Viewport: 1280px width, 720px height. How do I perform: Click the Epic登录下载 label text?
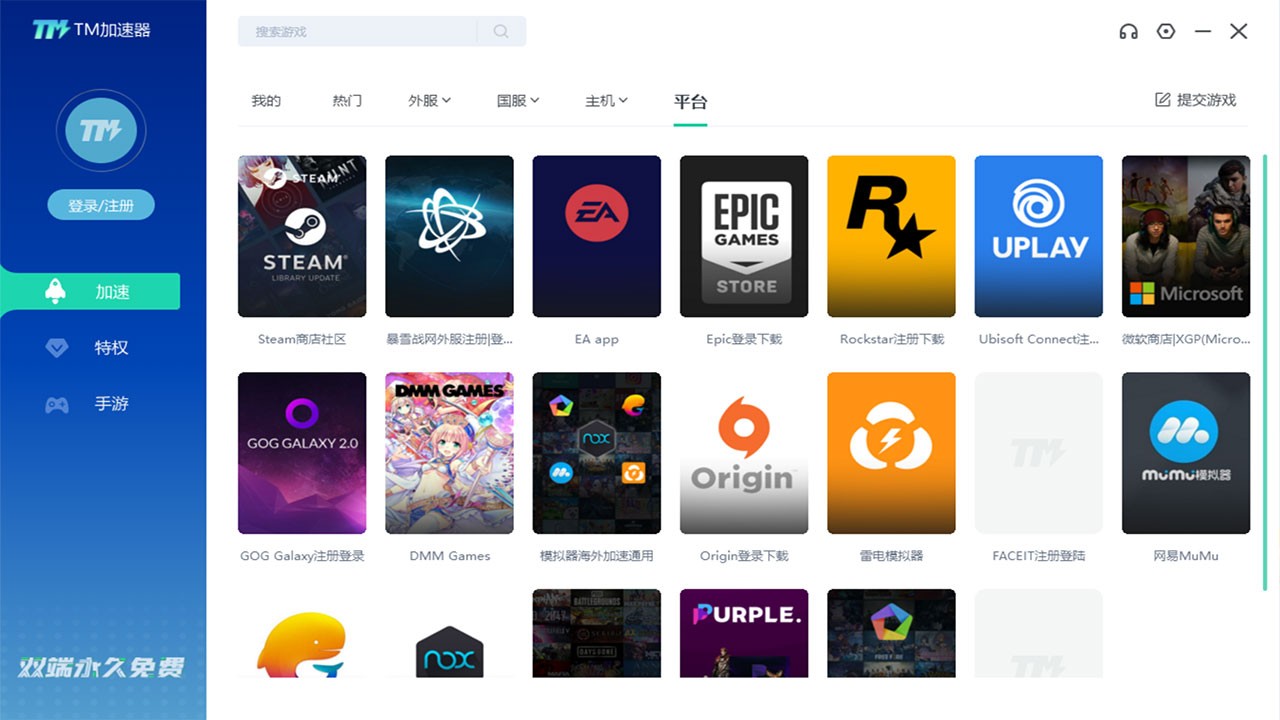[x=744, y=339]
